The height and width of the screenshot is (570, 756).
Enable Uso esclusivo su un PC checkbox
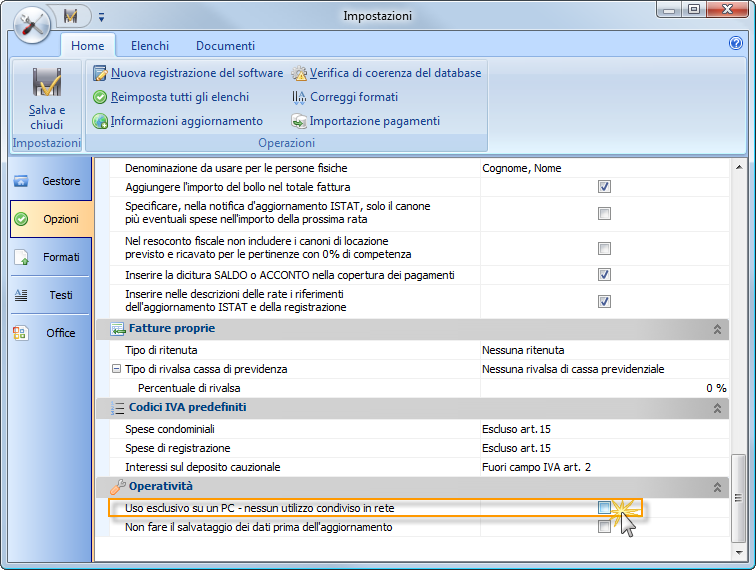pos(604,508)
